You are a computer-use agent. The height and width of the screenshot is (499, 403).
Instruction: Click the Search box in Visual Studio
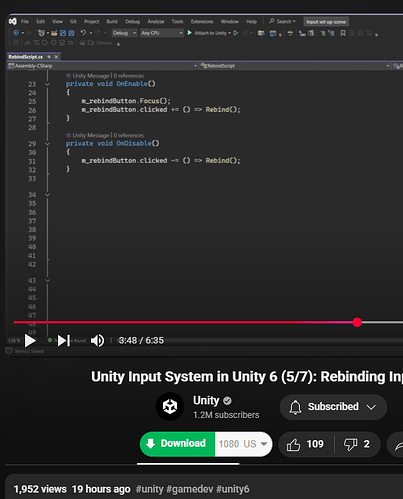282,21
